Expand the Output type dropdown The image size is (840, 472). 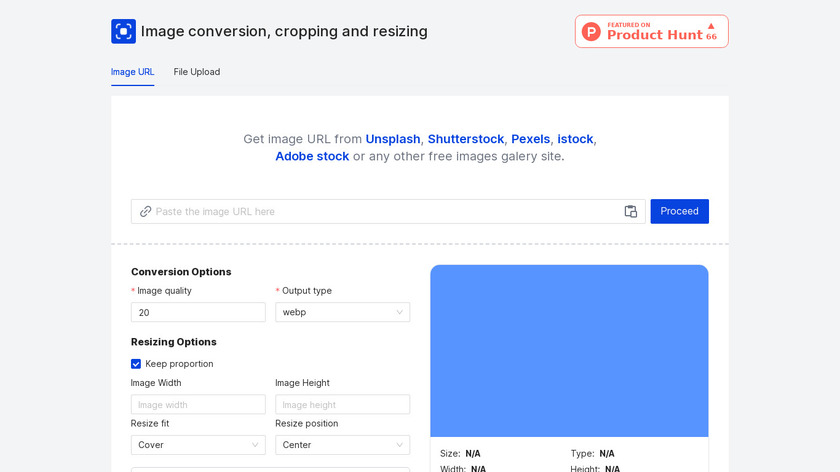pyautogui.click(x=342, y=312)
